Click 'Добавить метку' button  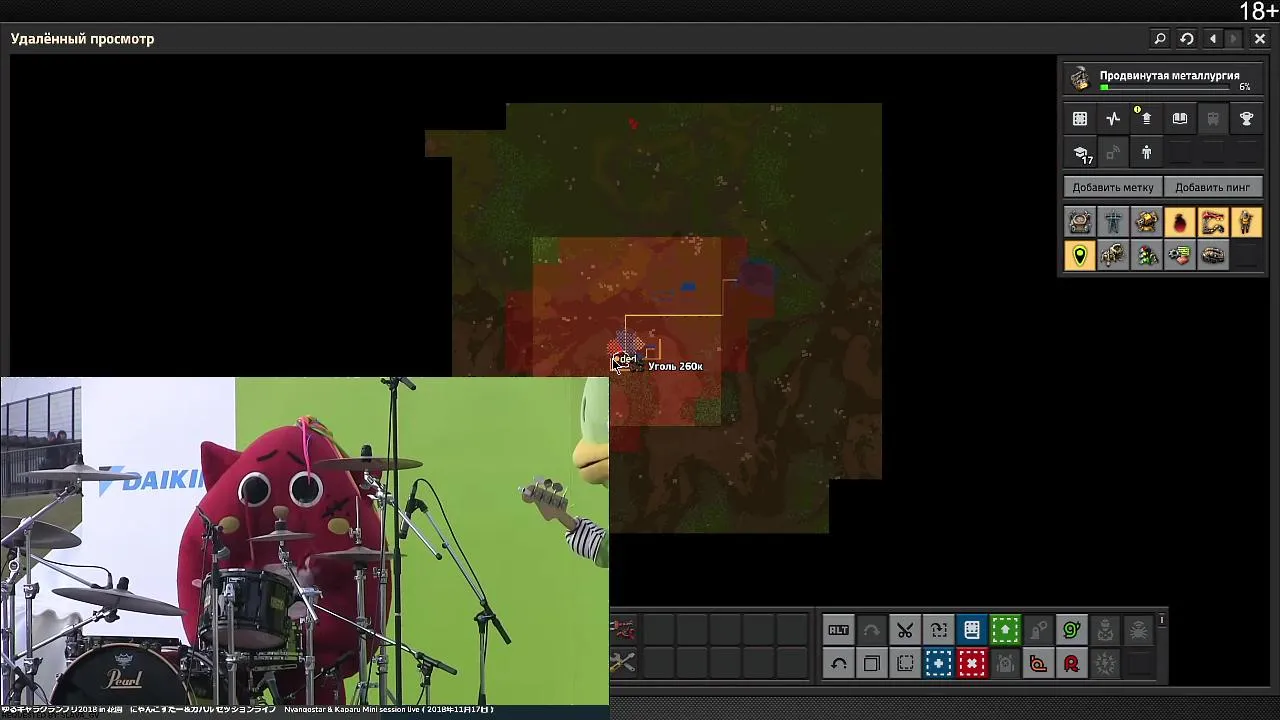[x=1113, y=187]
